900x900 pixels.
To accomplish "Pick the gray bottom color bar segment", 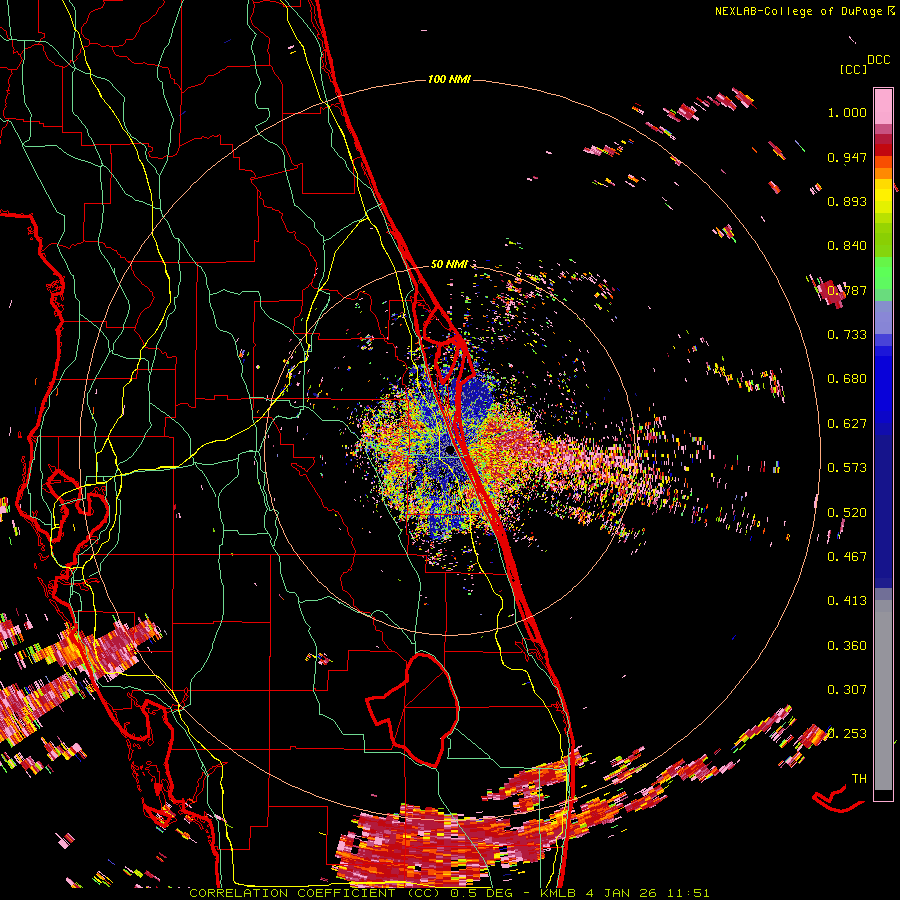I will (x=883, y=695).
